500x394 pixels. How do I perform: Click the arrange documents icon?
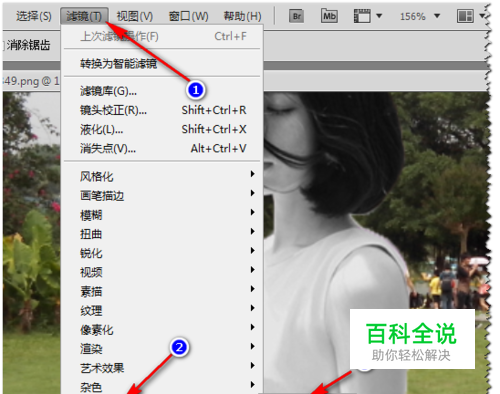(465, 16)
